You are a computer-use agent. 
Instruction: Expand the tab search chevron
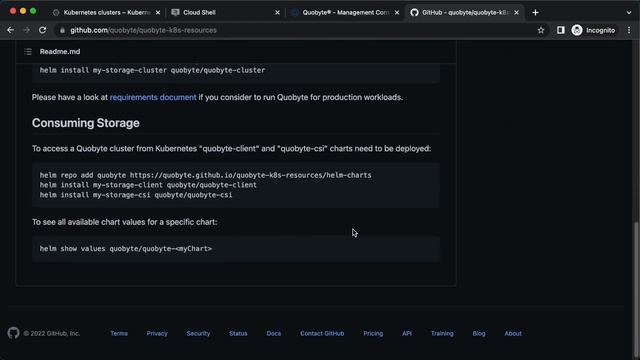(629, 13)
